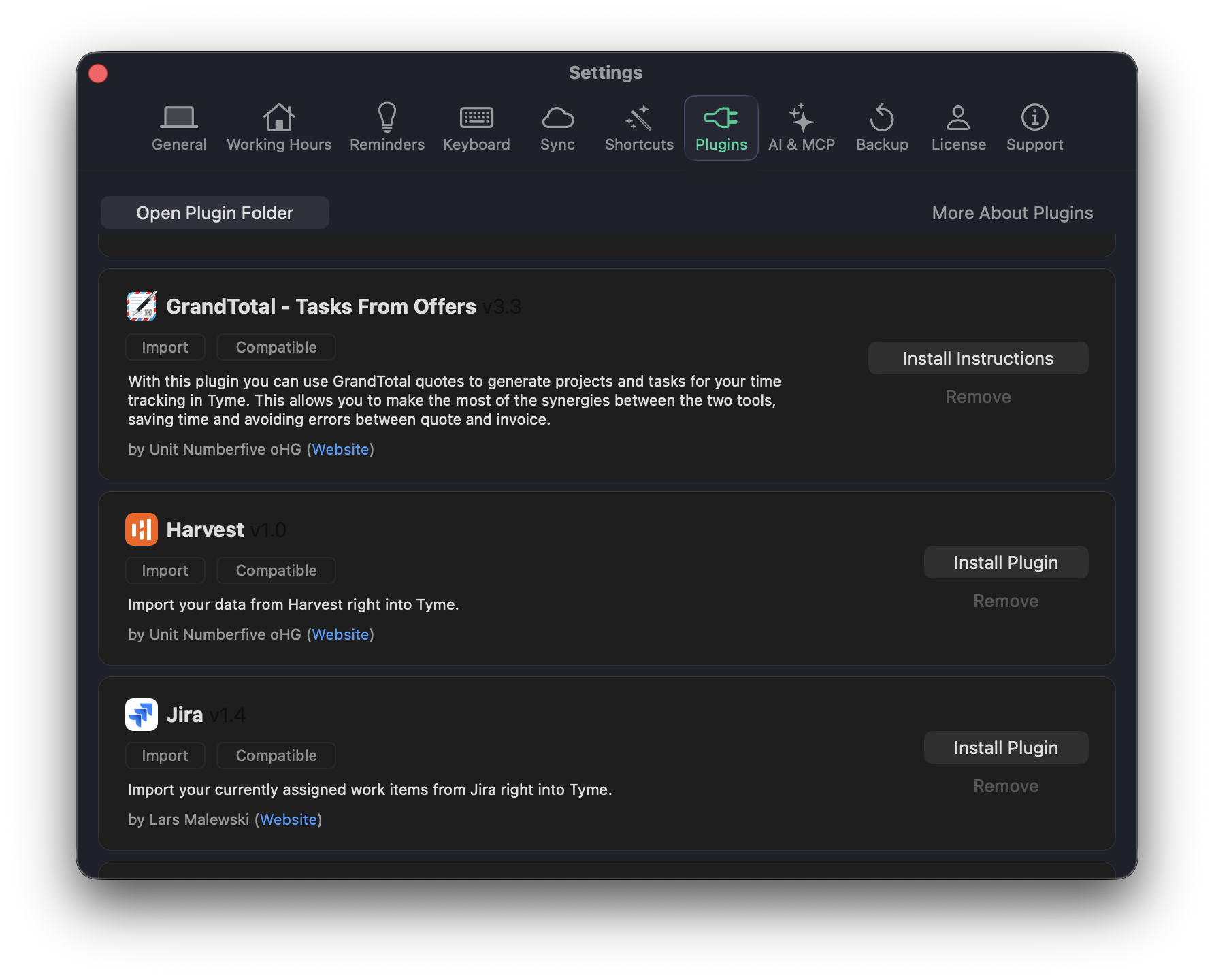
Task: Select the Reminders lightbulb icon
Action: point(387,117)
